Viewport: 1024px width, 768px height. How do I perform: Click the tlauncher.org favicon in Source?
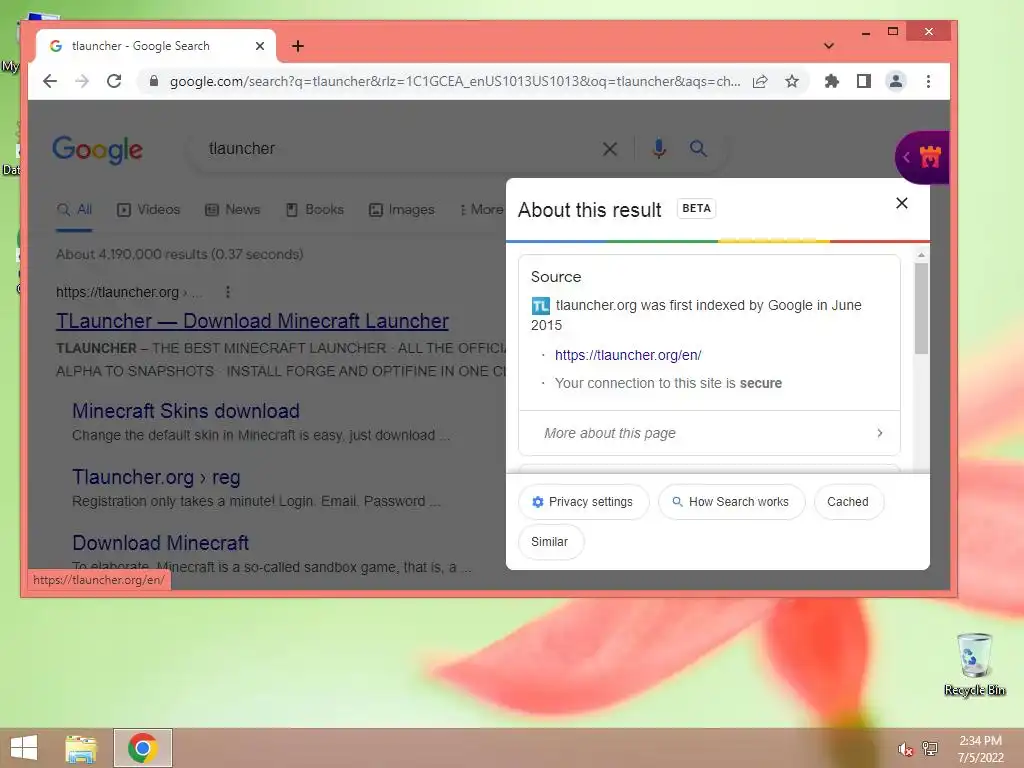click(541, 306)
